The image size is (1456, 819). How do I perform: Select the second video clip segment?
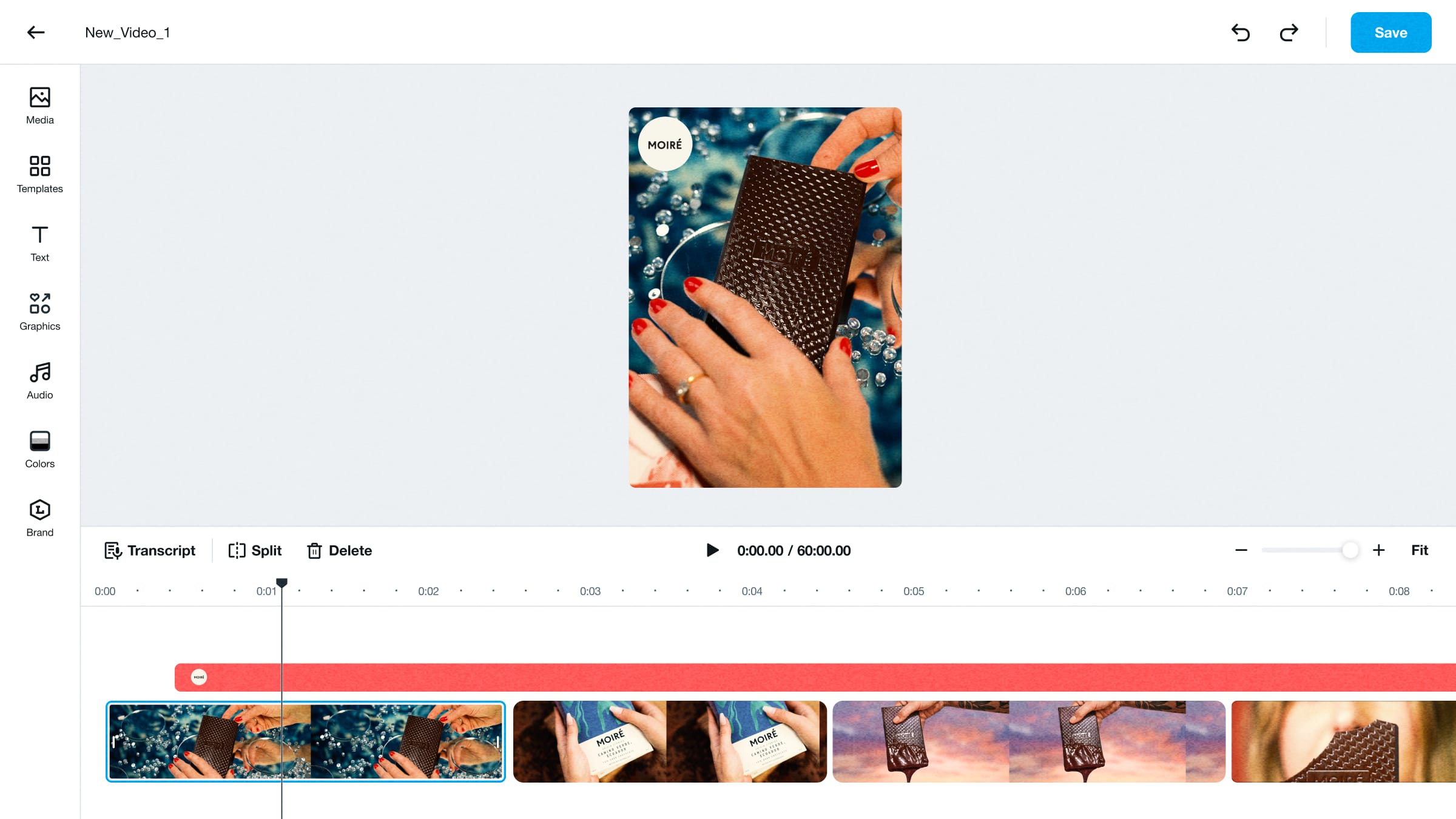(669, 740)
